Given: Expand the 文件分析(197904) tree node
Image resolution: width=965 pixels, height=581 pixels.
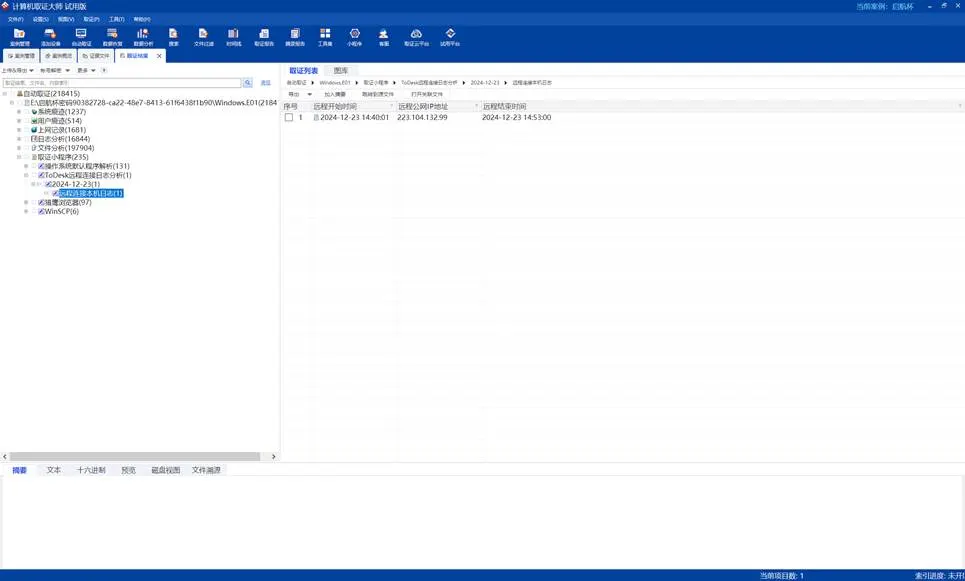Looking at the screenshot, I should [x=18, y=148].
